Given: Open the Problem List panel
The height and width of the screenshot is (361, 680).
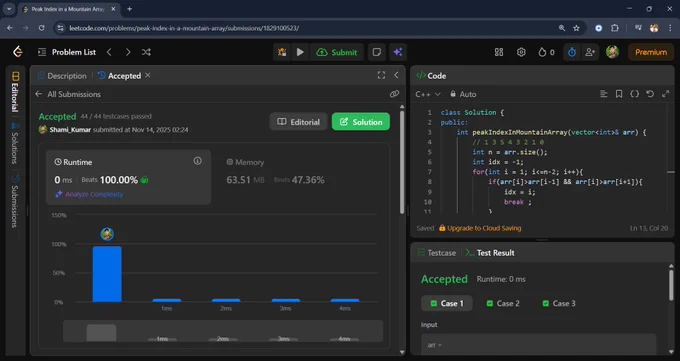Looking at the screenshot, I should click(67, 52).
